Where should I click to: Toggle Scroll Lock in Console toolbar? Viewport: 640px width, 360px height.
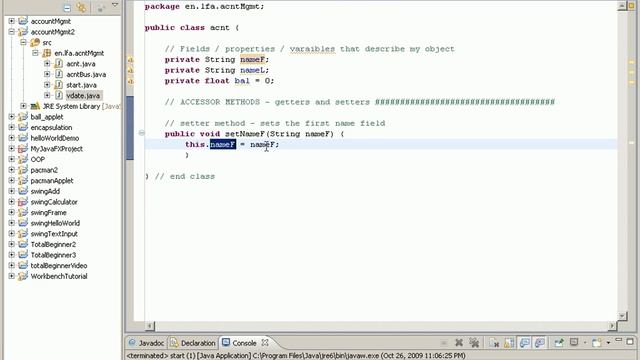(x=509, y=343)
